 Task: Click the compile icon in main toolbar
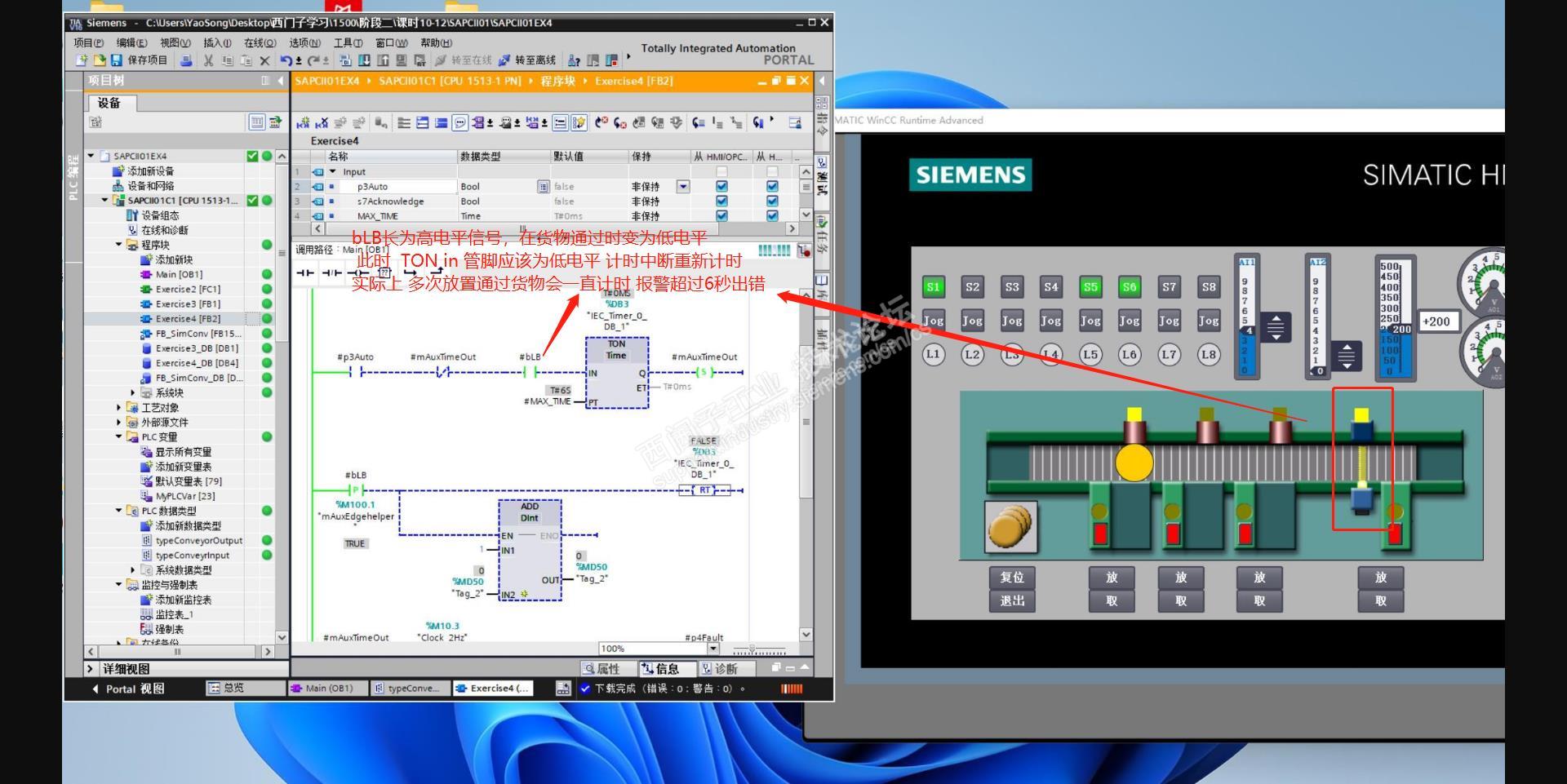(345, 60)
